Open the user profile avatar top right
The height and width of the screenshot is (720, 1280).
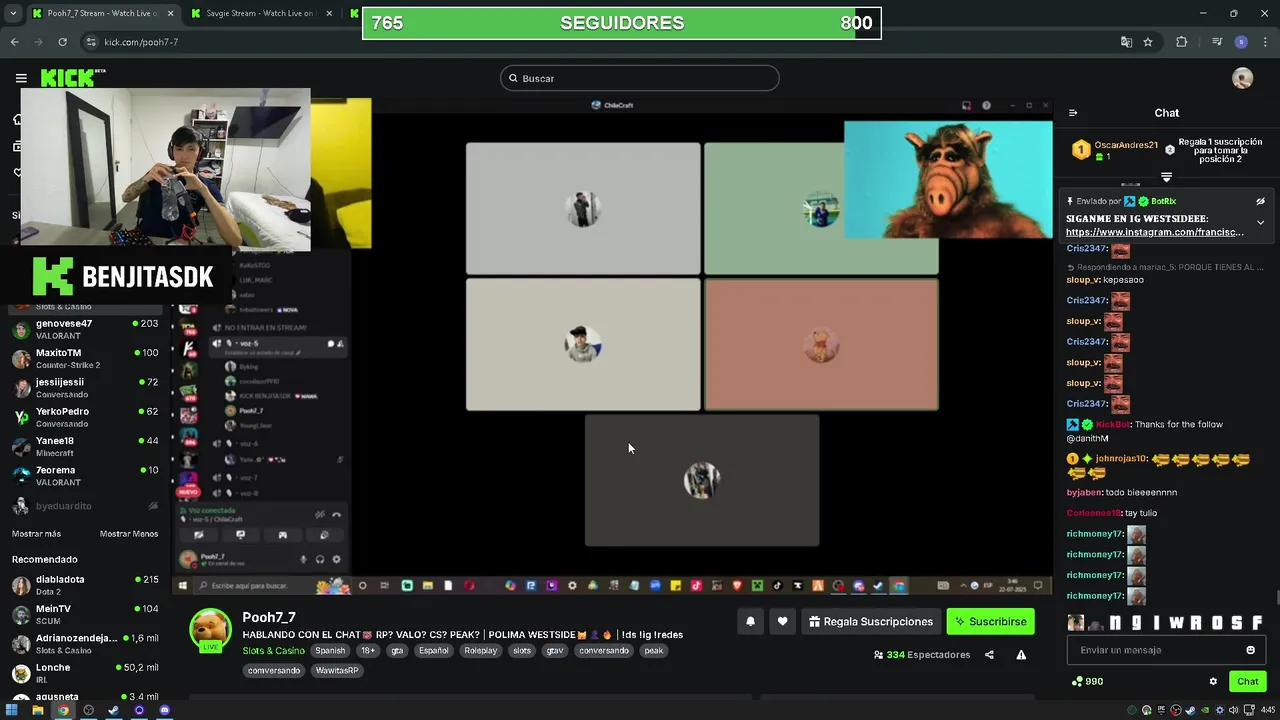click(1243, 78)
